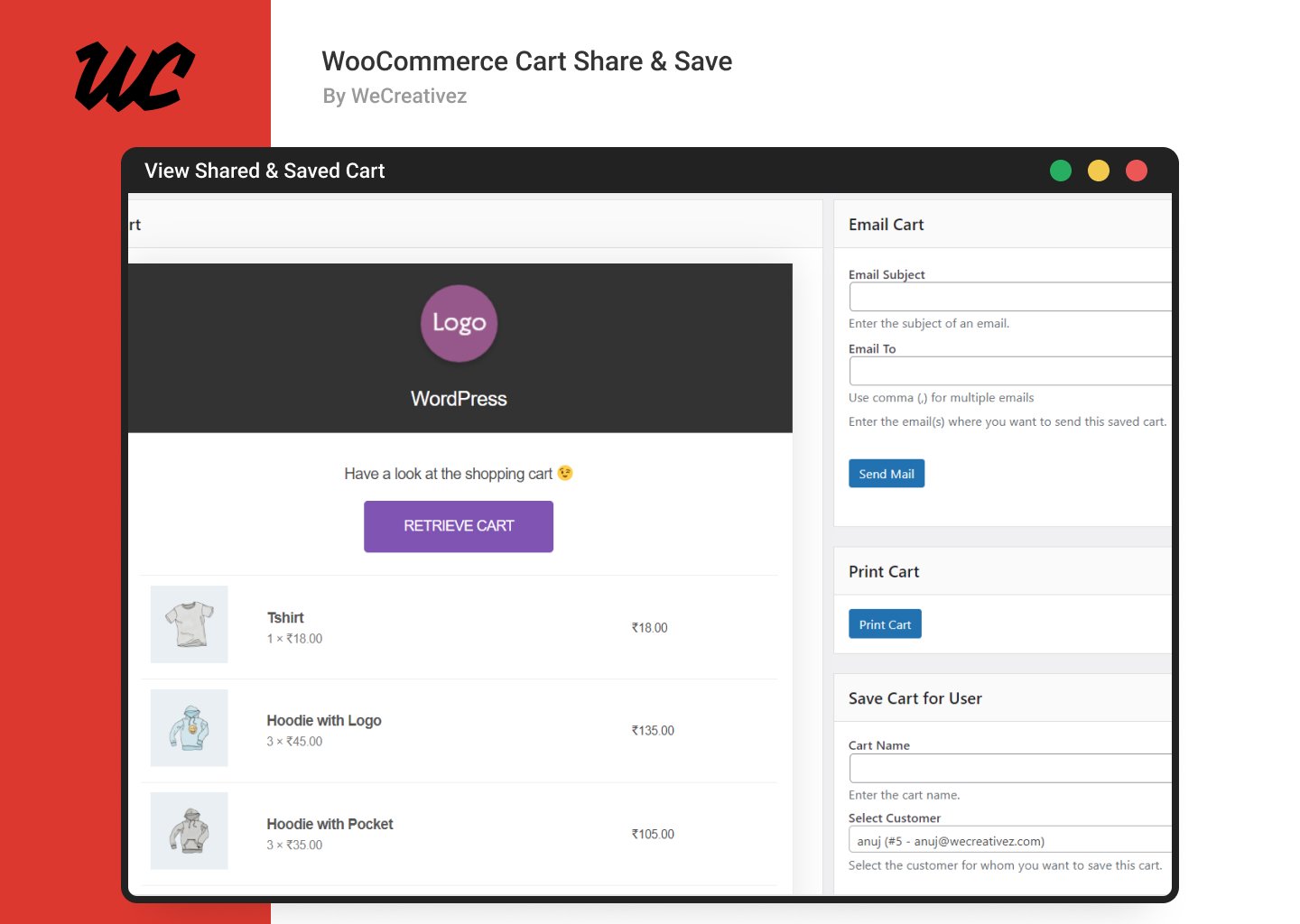The height and width of the screenshot is (924, 1300).
Task: Click 'Enter the subject of an email.' hint
Action: point(929,324)
